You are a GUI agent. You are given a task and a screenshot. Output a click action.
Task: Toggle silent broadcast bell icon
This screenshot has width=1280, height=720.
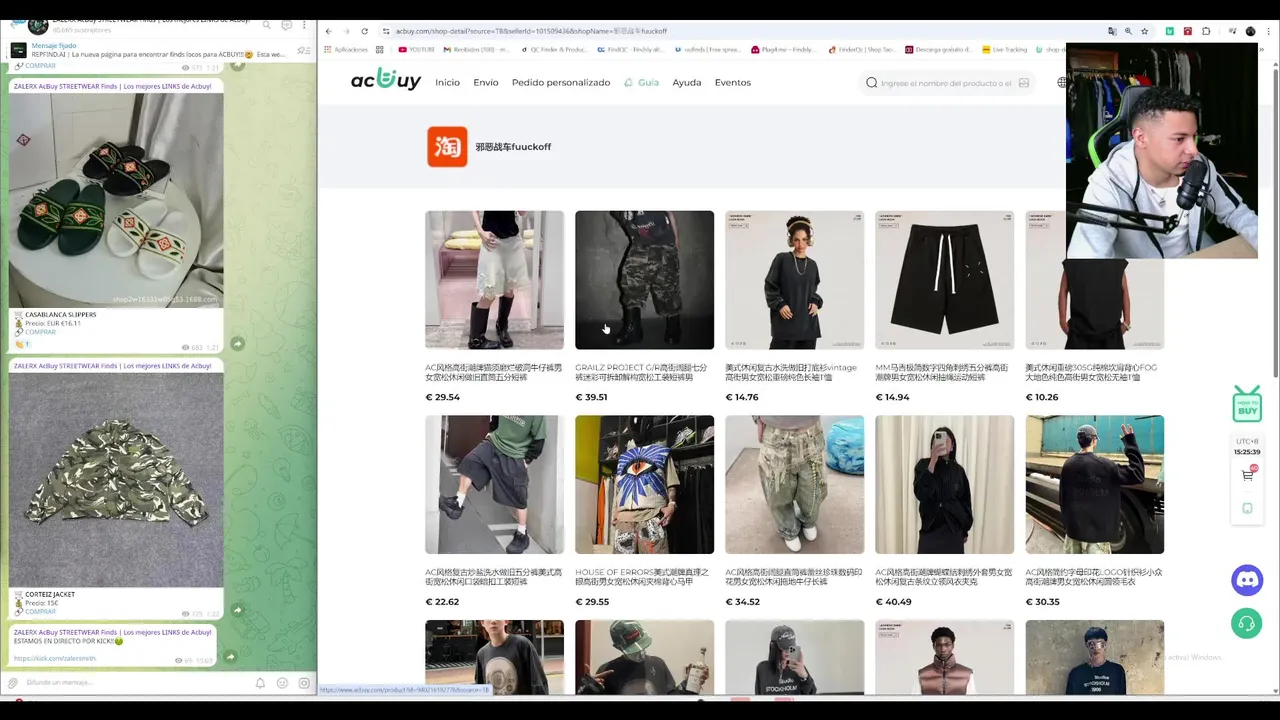[260, 683]
